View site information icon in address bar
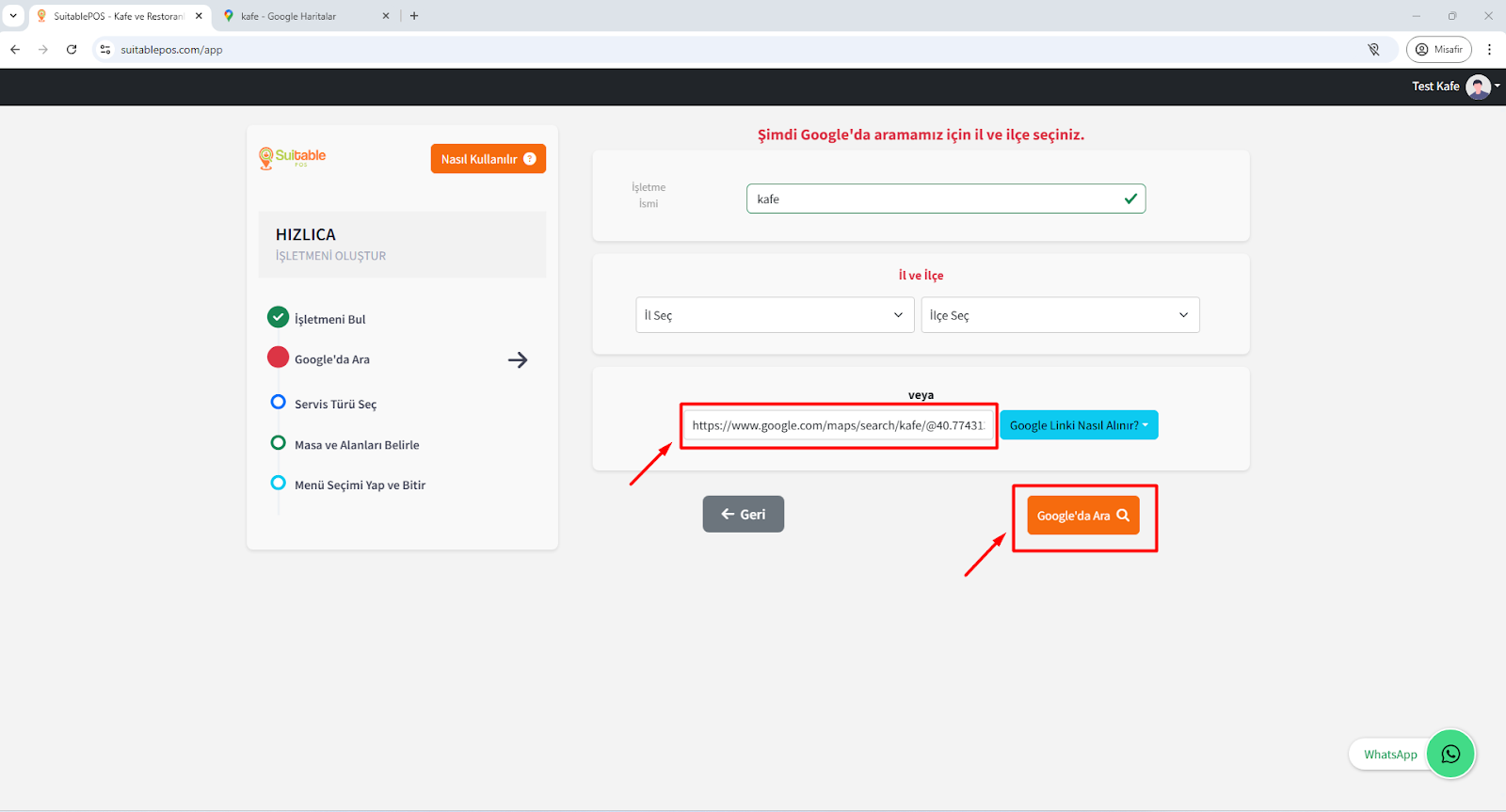The image size is (1506, 812). click(x=105, y=49)
